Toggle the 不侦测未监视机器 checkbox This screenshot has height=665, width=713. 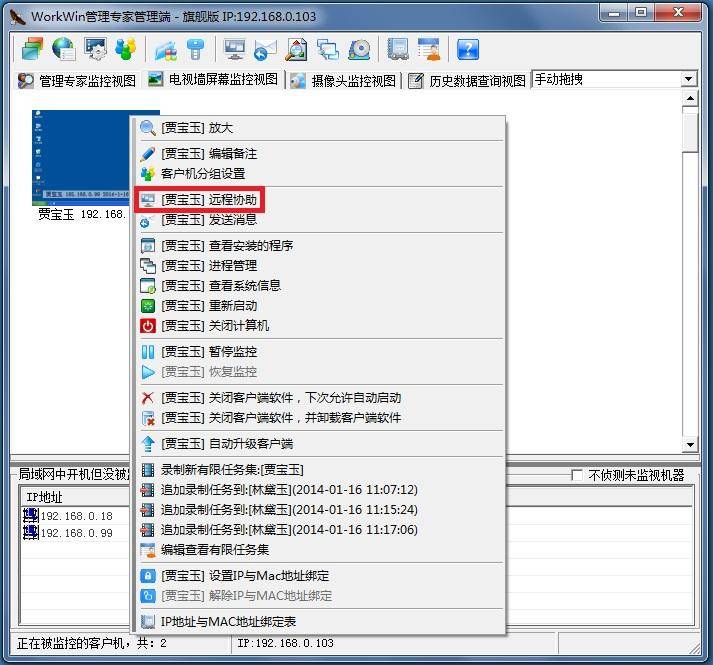pyautogui.click(x=577, y=475)
